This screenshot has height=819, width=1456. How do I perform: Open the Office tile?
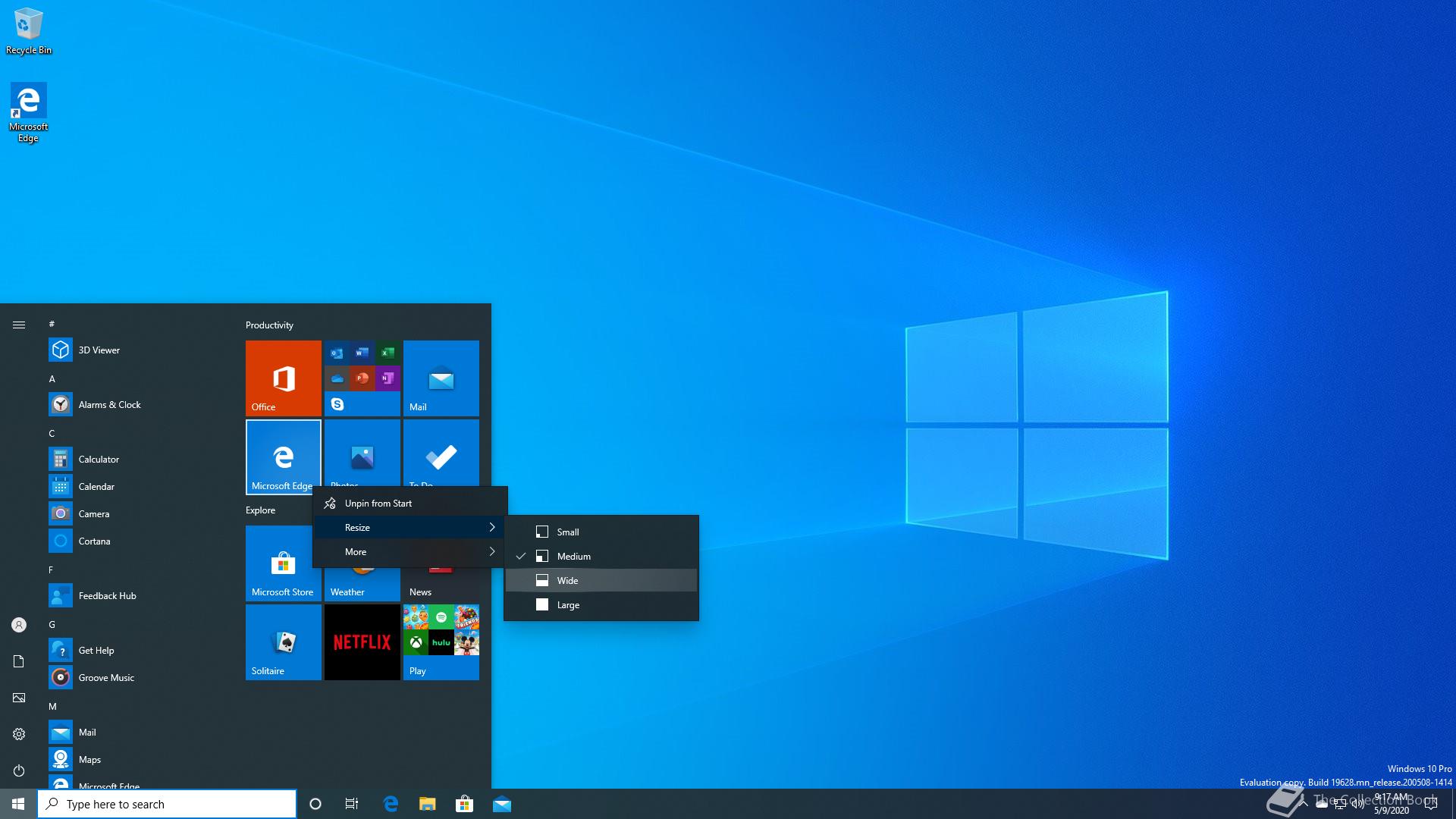coord(283,378)
